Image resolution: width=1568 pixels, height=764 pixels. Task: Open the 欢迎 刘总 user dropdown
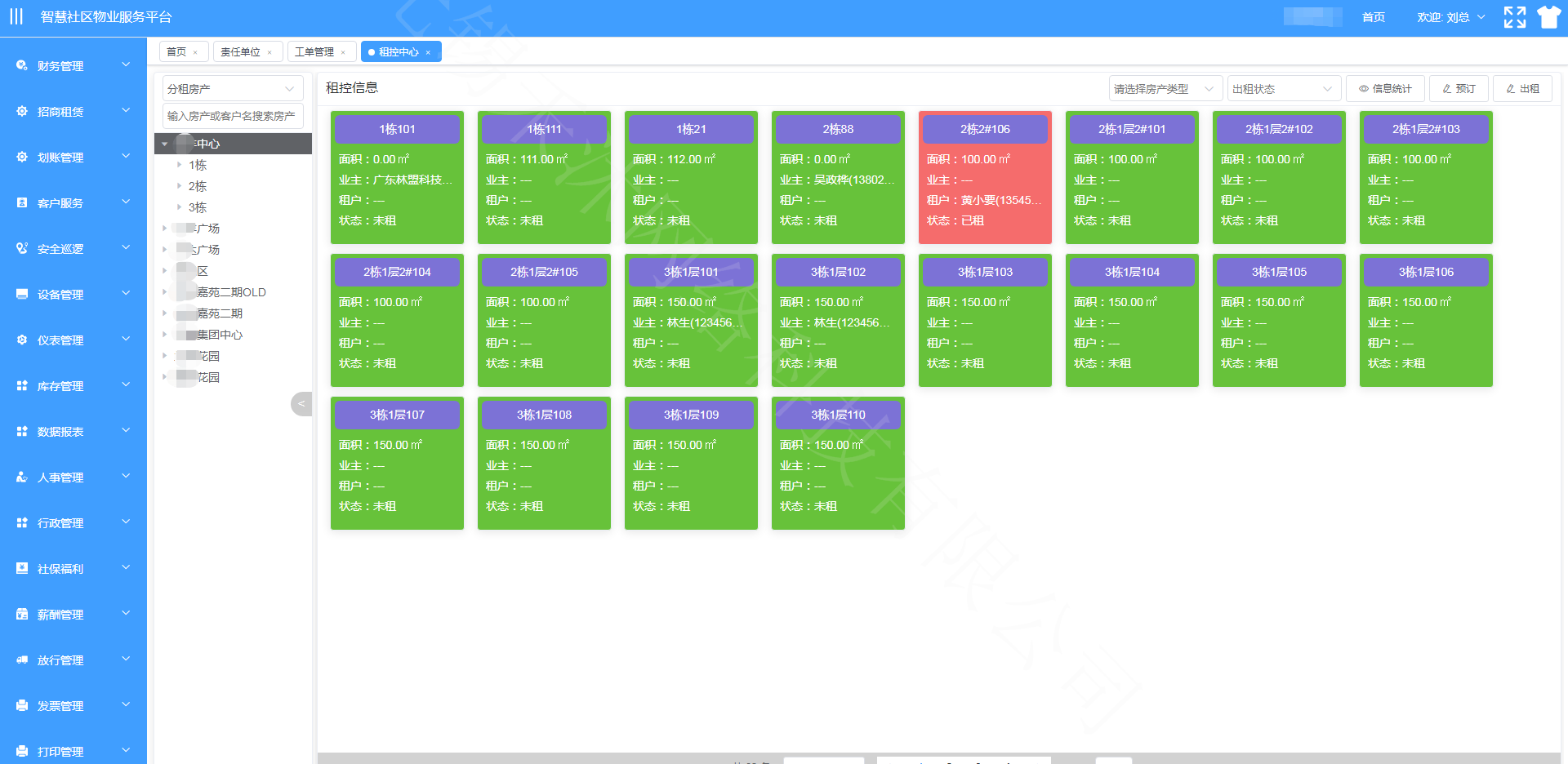tap(1450, 17)
